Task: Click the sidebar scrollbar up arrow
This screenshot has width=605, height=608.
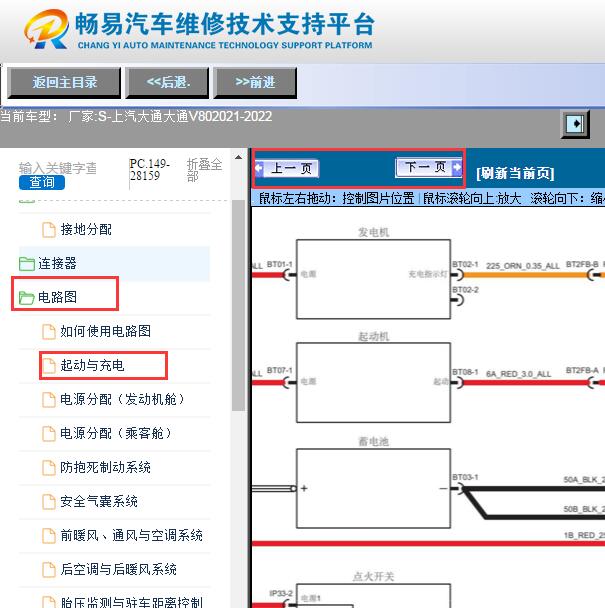Action: [239, 157]
